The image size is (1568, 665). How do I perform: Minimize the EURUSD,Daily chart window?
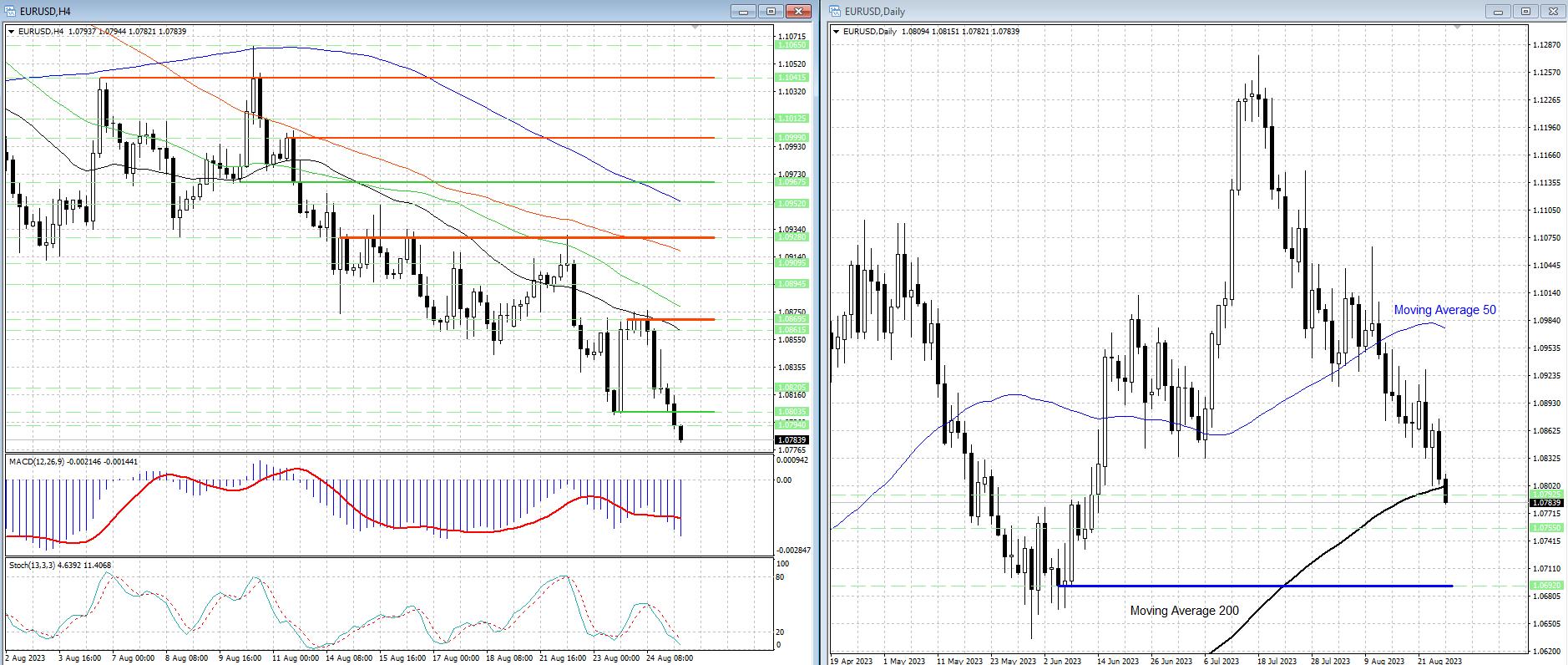point(1498,11)
